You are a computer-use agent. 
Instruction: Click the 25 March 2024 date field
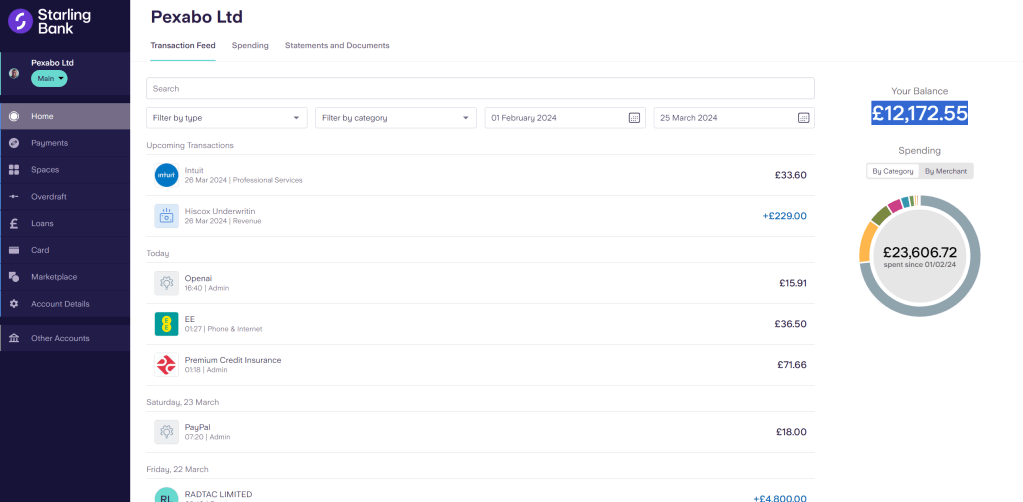[x=734, y=118]
